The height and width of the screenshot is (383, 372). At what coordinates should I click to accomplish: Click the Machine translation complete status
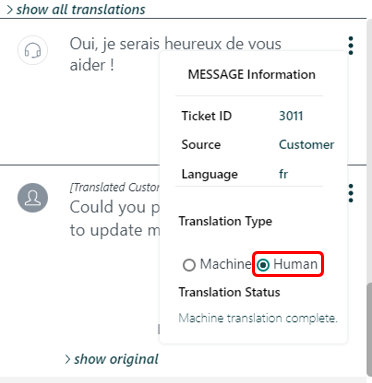click(x=258, y=318)
